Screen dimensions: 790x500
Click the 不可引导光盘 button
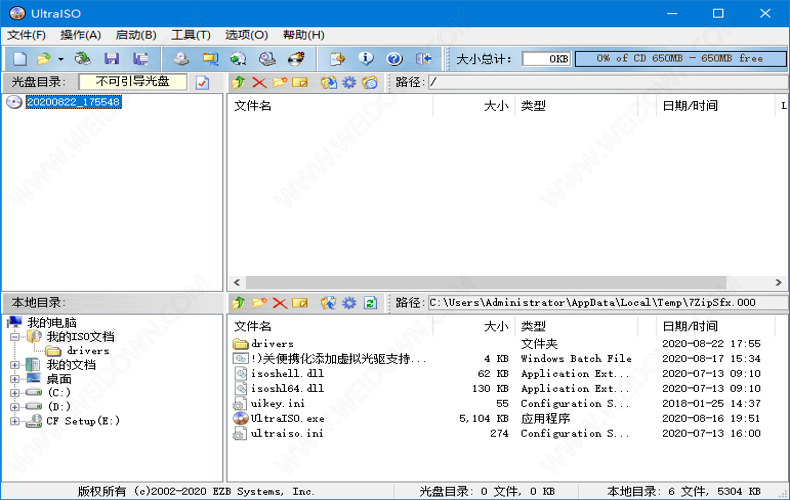click(132, 82)
